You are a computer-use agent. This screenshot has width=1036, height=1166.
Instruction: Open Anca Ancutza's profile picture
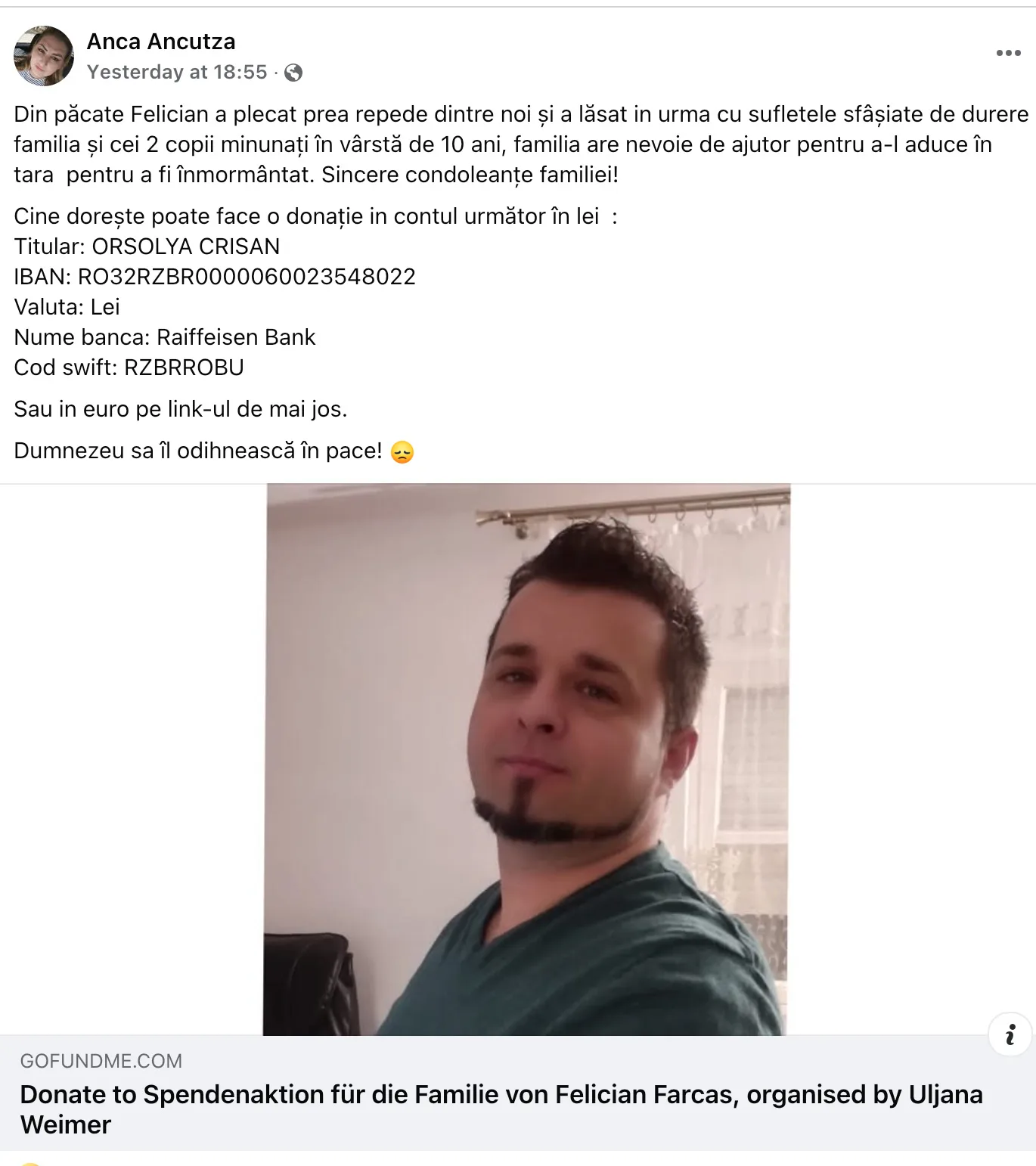[x=44, y=56]
